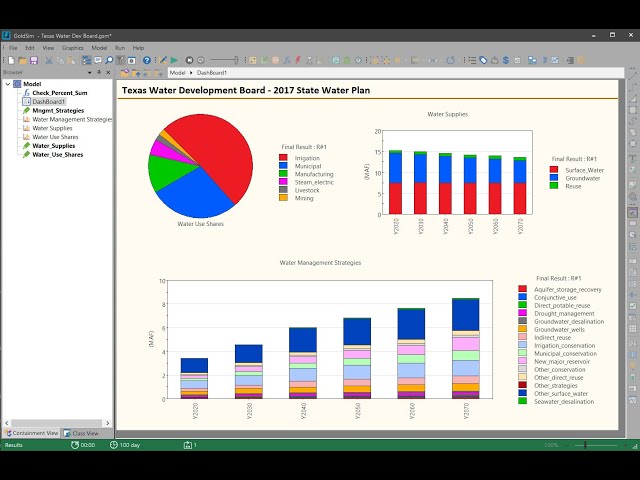Click the Water Management Strategies bar chart
This screenshot has width=640, height=480.
point(330,340)
